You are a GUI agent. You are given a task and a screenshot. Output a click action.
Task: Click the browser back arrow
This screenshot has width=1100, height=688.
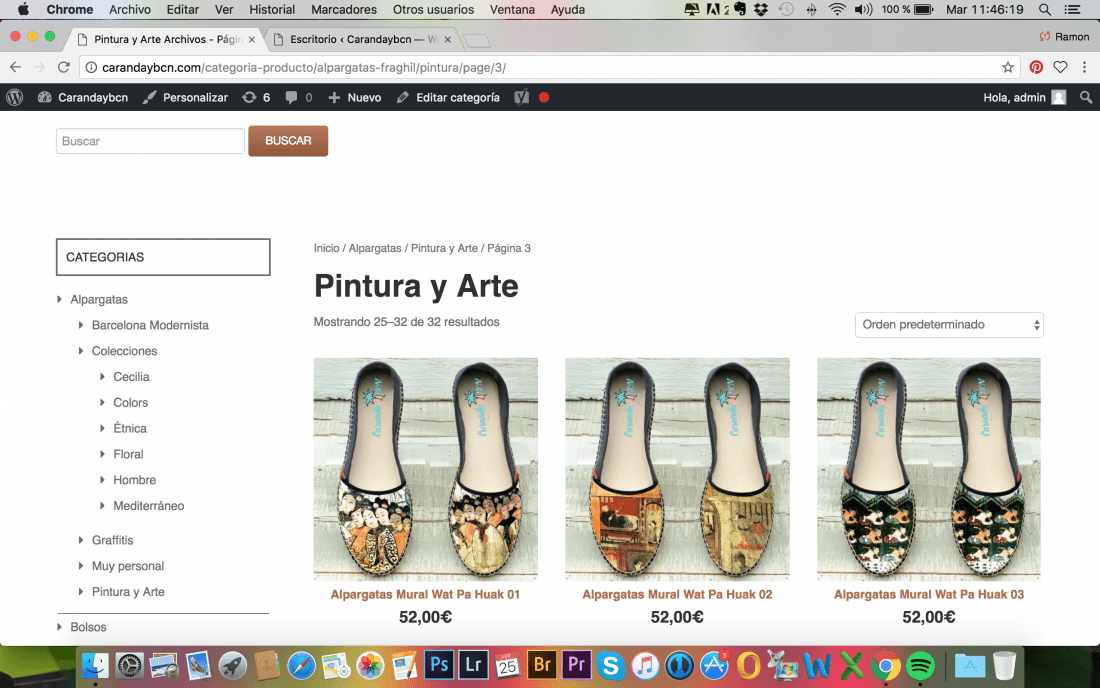point(15,67)
